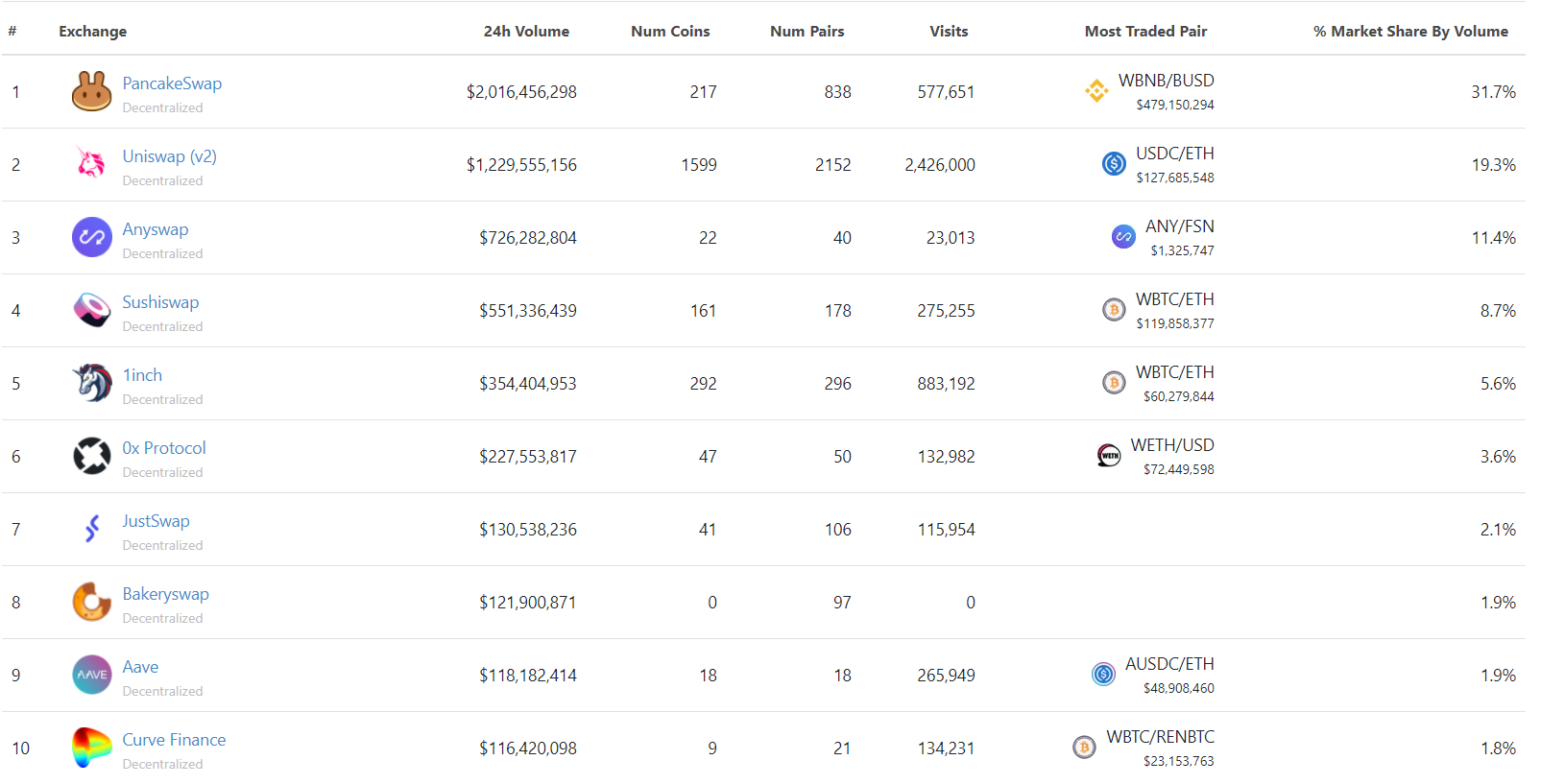The width and height of the screenshot is (1565, 784).
Task: Select 1inch visits value 883,192
Action: tap(946, 384)
